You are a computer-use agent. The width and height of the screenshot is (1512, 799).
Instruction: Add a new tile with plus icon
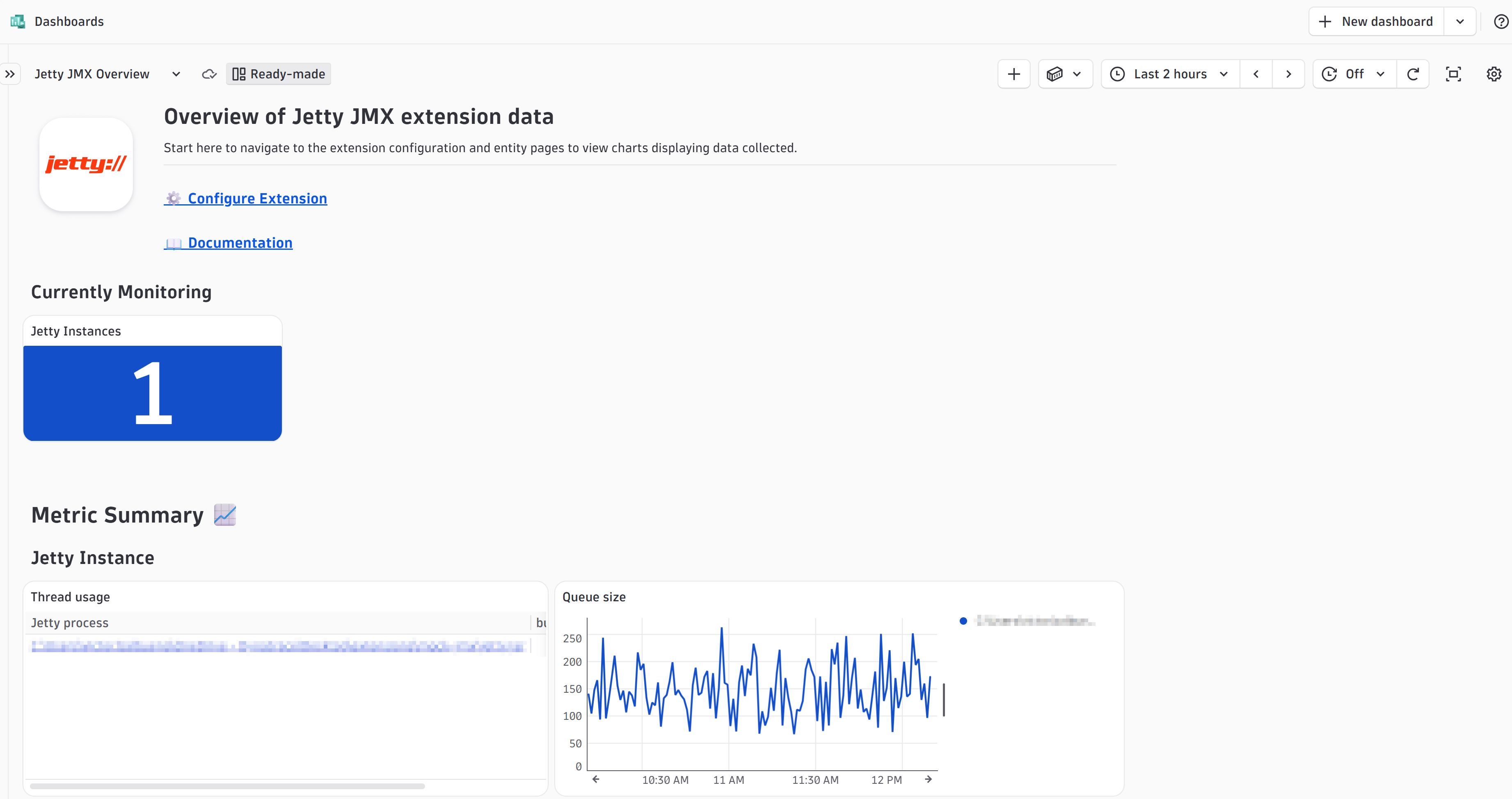coord(1013,74)
